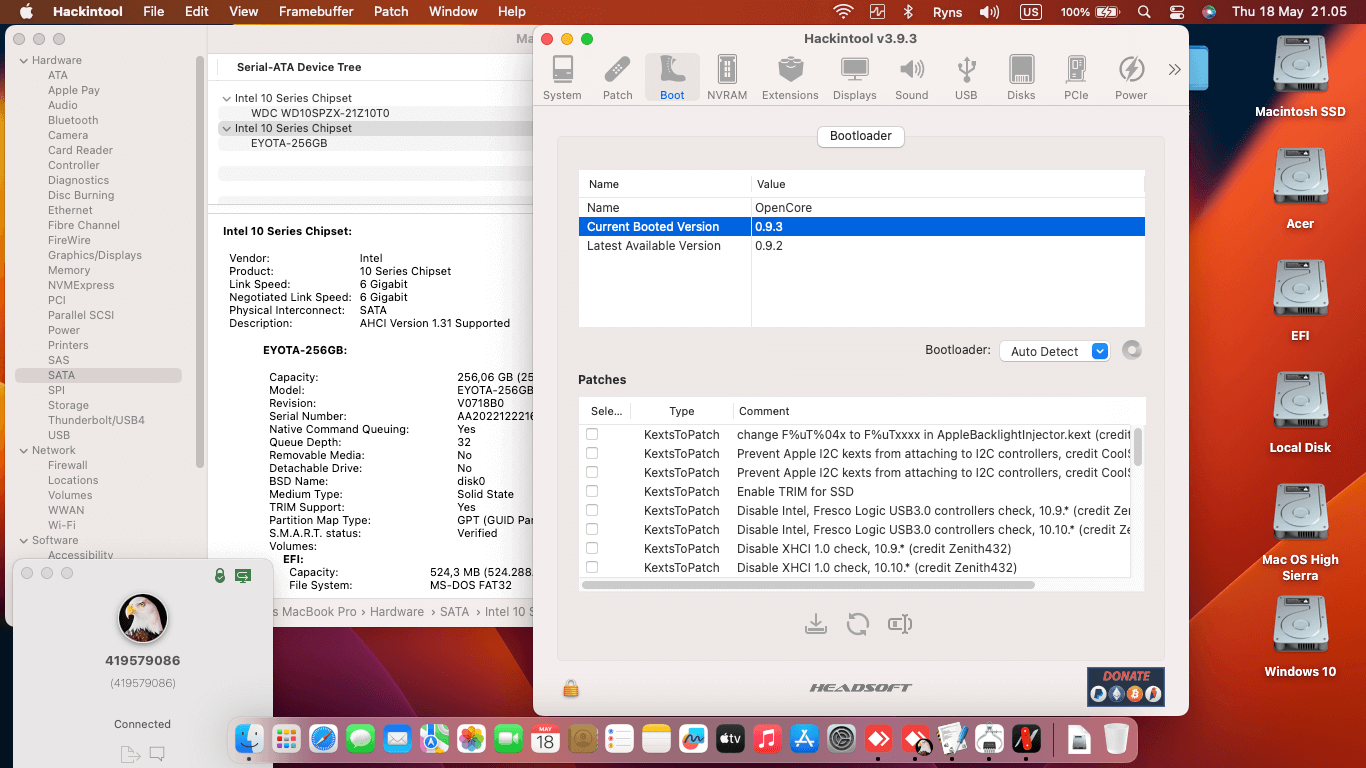Screen dimensions: 1366x768
Task: Collapse second Intel 10 Series Chipset node
Action: 226,128
